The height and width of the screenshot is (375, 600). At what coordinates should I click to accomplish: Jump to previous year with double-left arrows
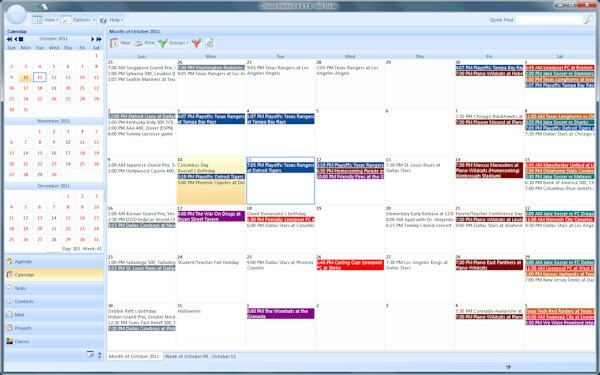(x=9, y=39)
